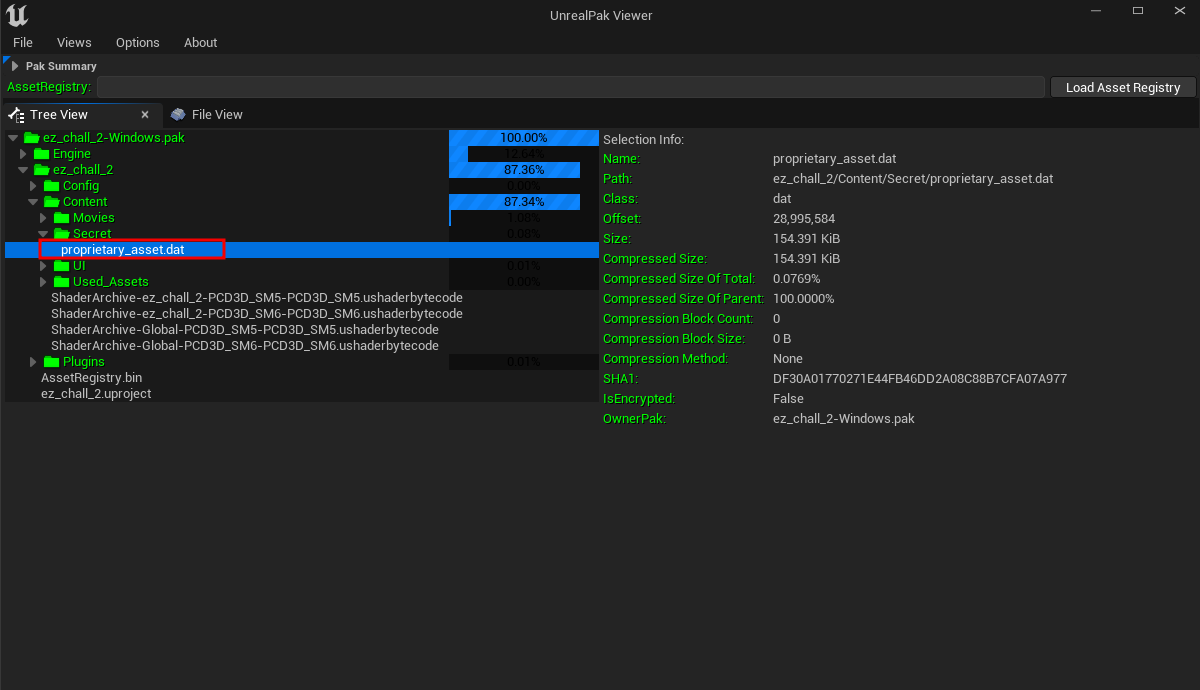Click the Unreal Engine logo icon
Image resolution: width=1200 pixels, height=690 pixels.
point(17,15)
